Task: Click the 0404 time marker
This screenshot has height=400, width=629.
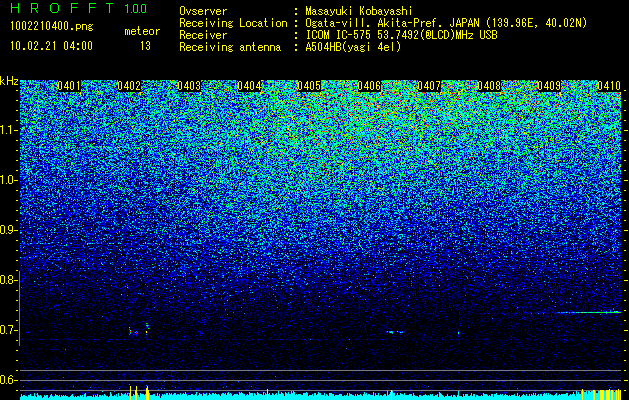Action: 249,86
